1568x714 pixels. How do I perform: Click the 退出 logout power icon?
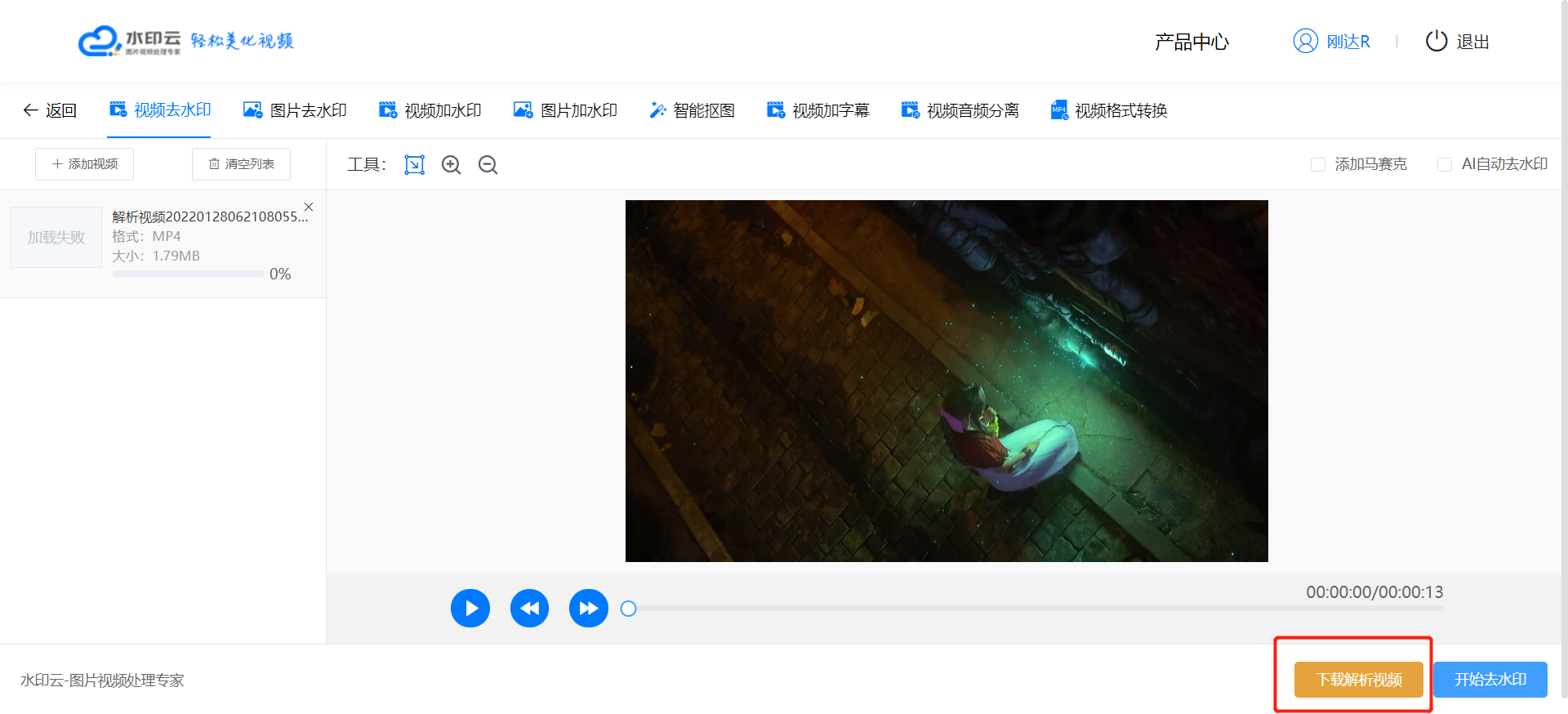click(x=1436, y=41)
